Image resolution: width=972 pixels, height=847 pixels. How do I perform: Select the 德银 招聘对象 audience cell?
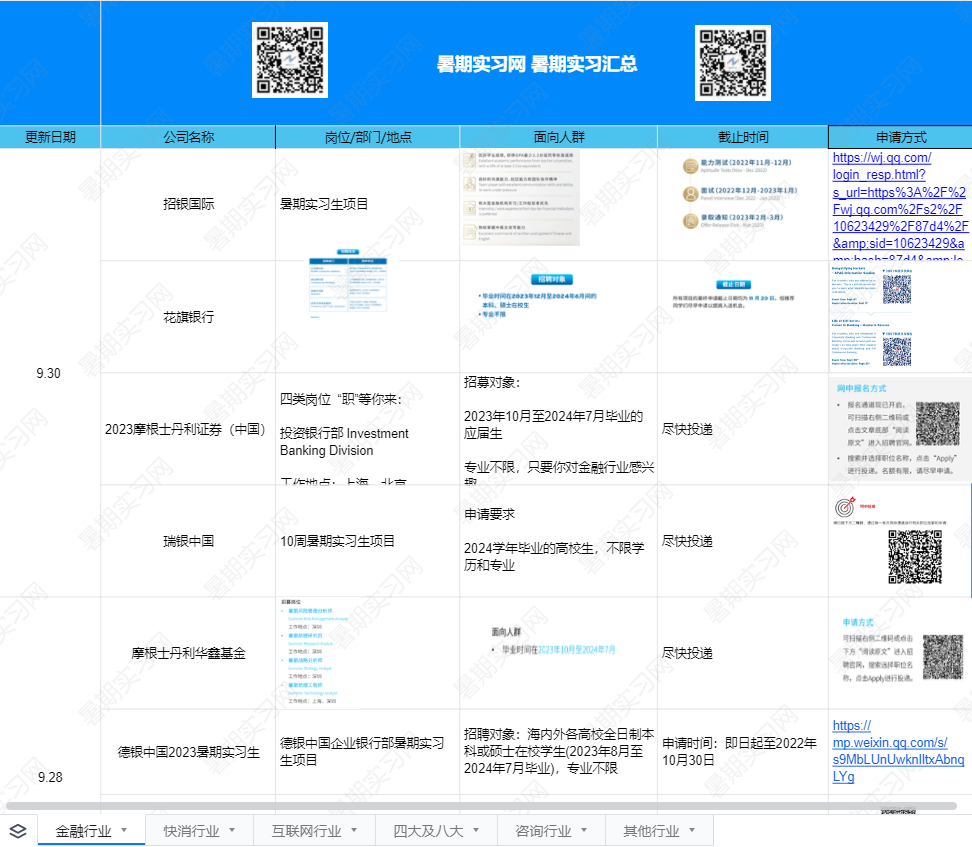(x=559, y=752)
